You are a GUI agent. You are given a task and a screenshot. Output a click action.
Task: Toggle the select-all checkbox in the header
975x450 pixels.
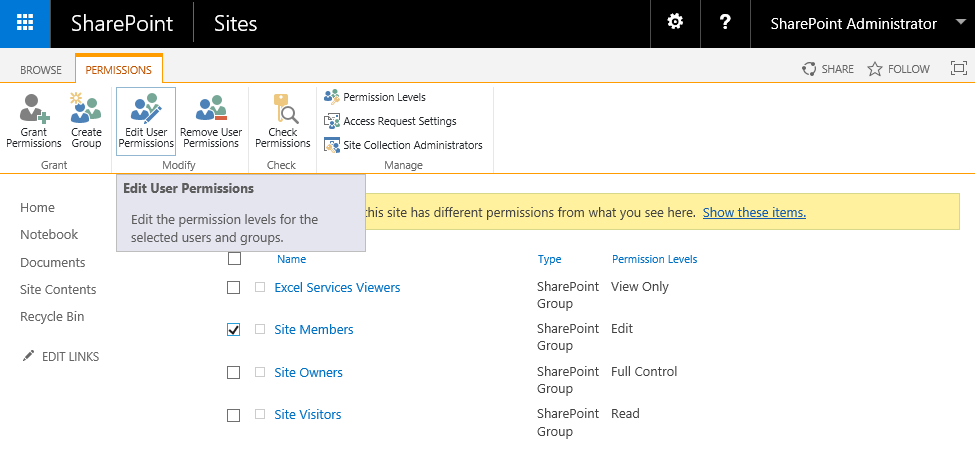coord(234,258)
